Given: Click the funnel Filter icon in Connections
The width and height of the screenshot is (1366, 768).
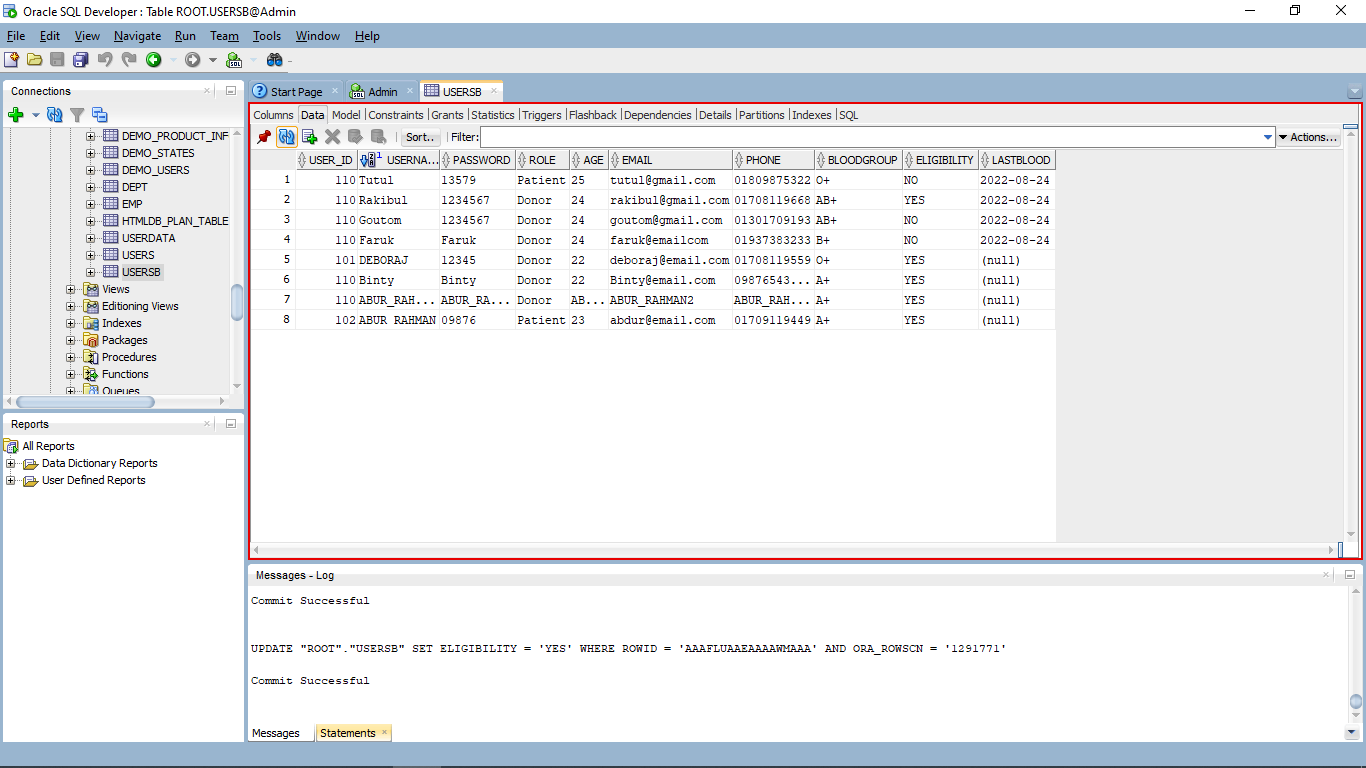Looking at the screenshot, I should click(x=77, y=115).
